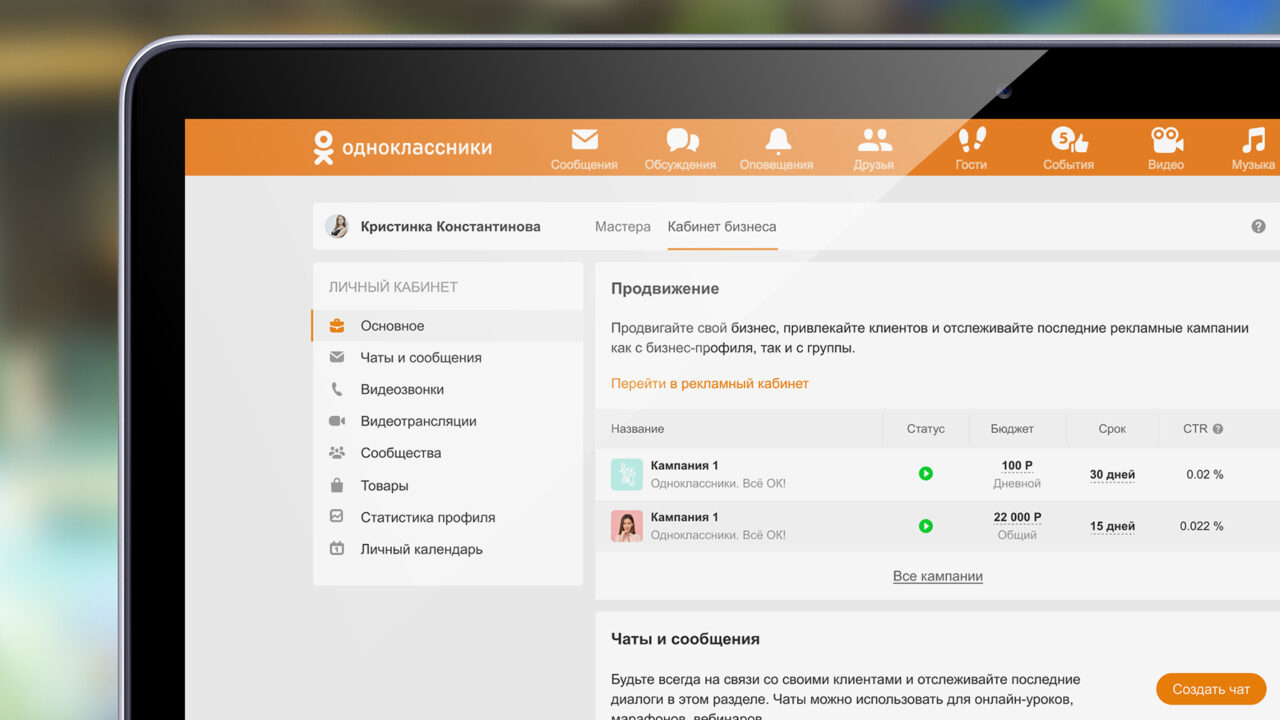Image resolution: width=1280 pixels, height=720 pixels.
Task: Open Обсуждения speech bubbles icon
Action: [682, 140]
